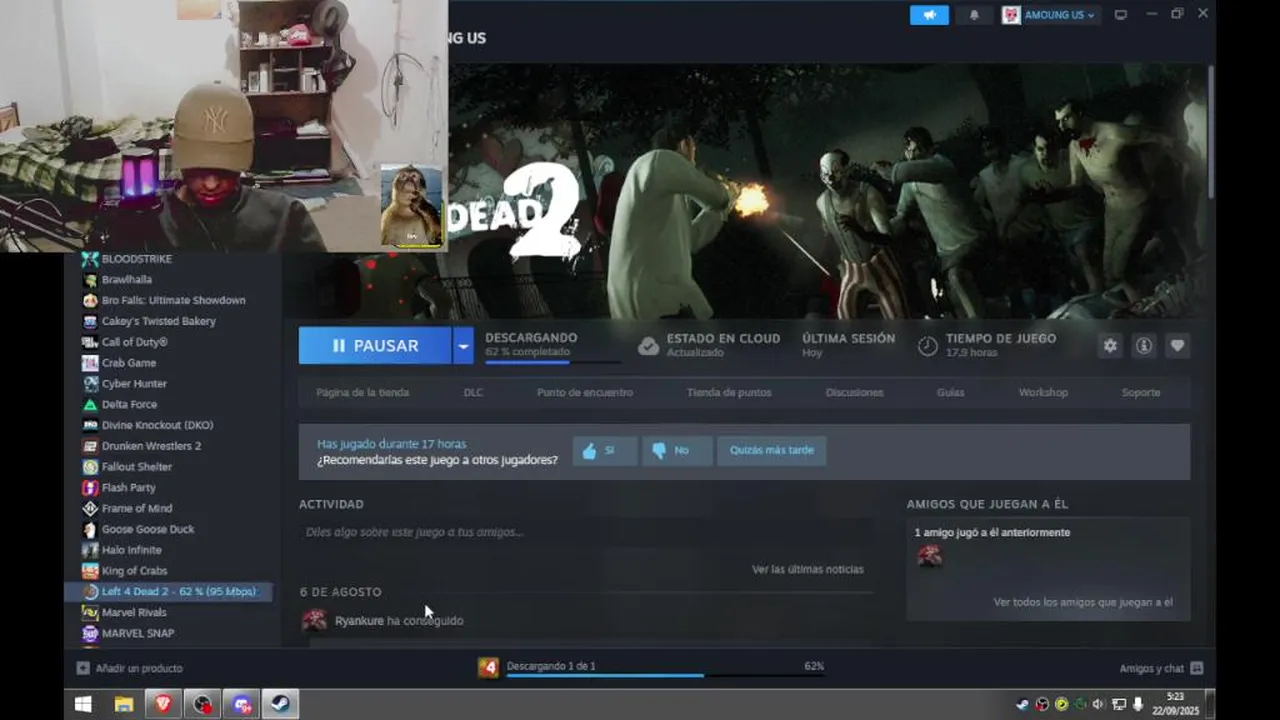1280x720 pixels.
Task: Open the Steam announcements megaphone button
Action: click(x=929, y=15)
